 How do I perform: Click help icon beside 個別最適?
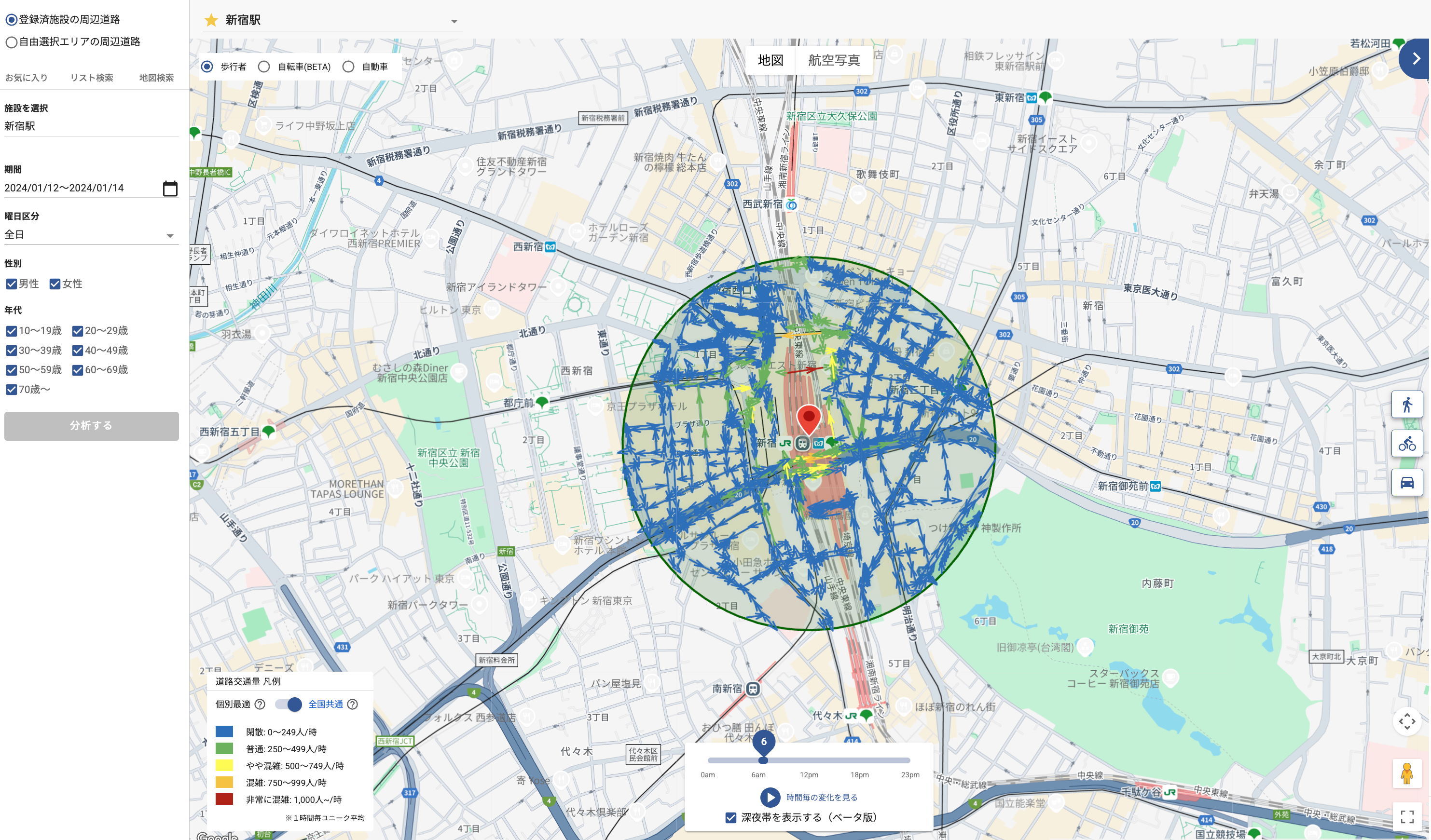[260, 705]
